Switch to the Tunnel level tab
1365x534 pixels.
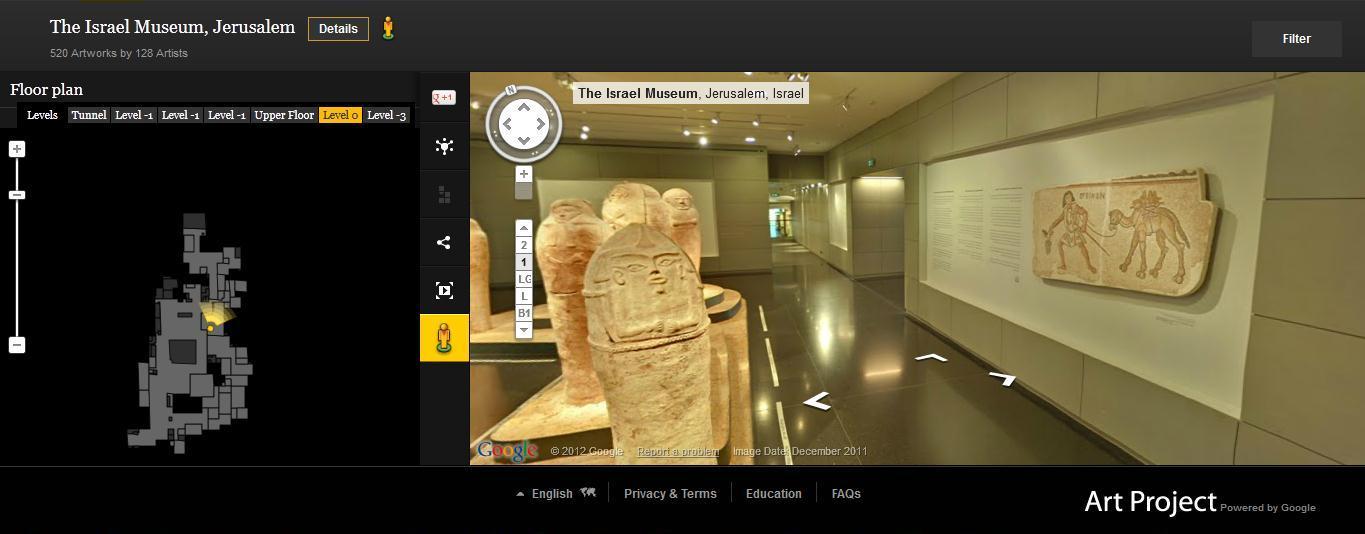point(88,115)
